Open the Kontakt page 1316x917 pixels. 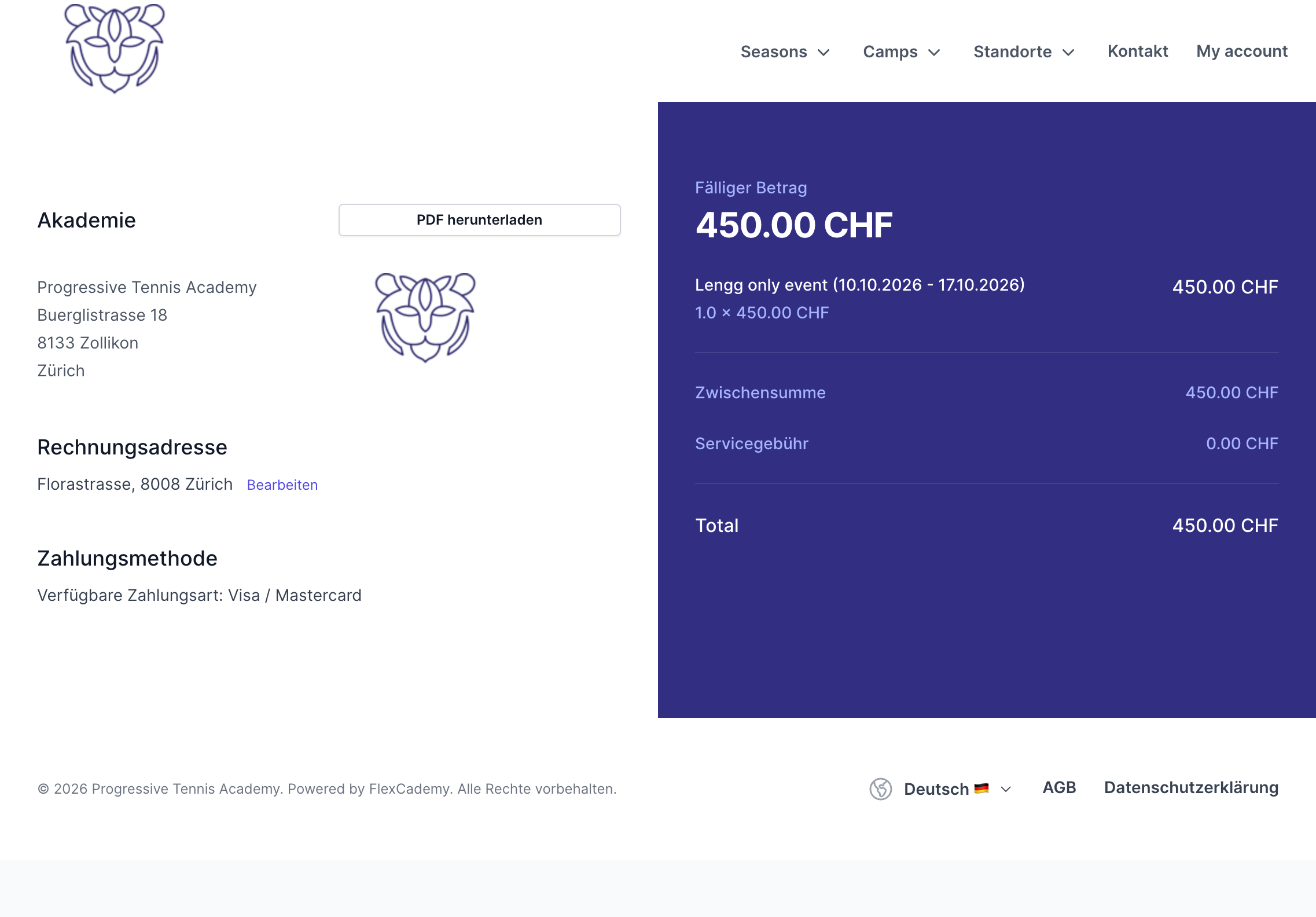click(x=1138, y=52)
